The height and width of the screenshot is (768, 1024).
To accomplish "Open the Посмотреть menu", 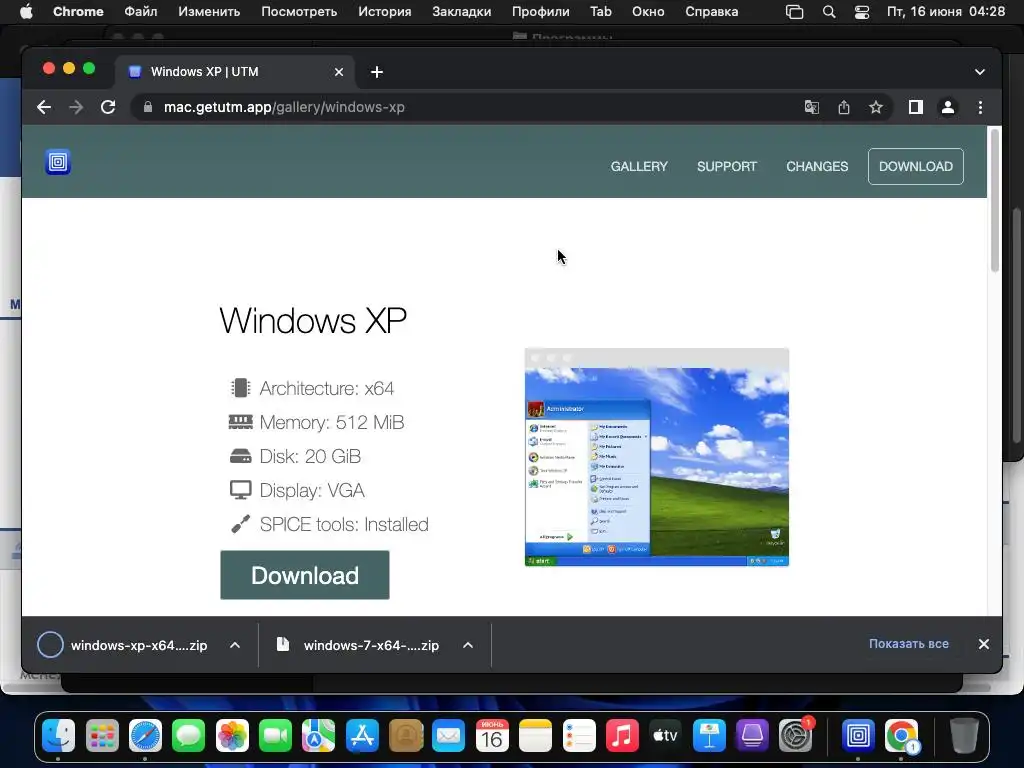I will pos(299,12).
